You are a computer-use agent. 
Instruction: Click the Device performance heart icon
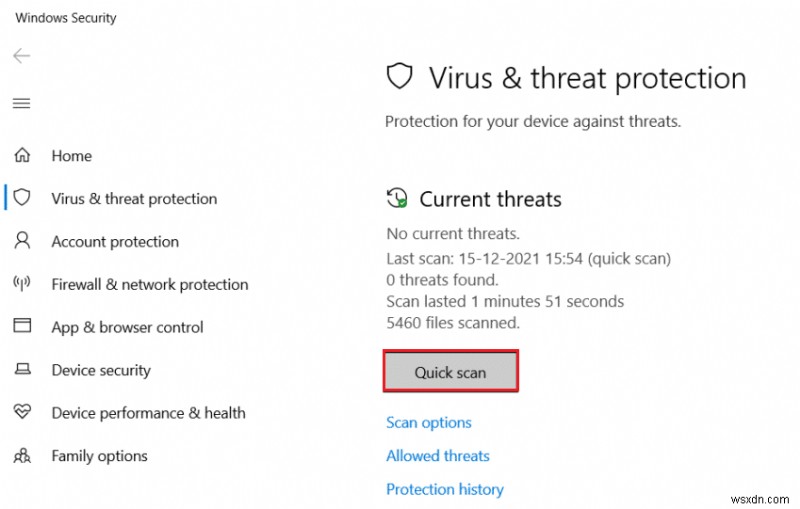point(21,413)
